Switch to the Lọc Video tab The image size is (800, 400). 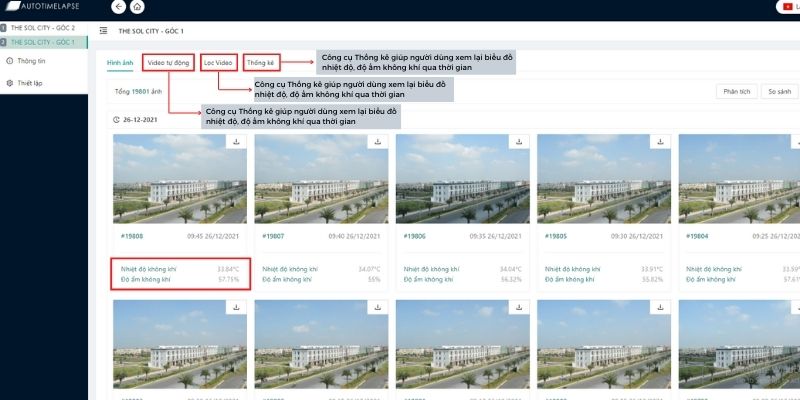(x=218, y=63)
